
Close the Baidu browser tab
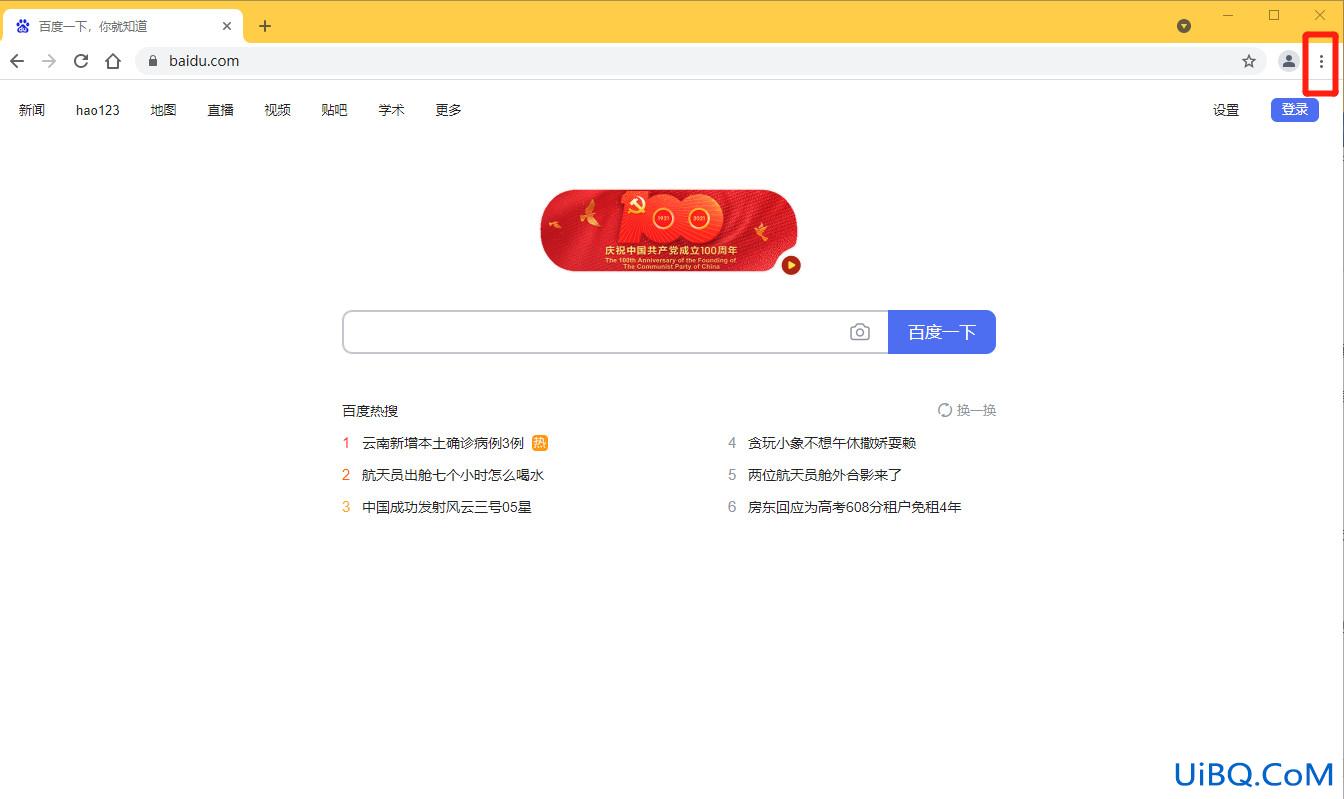pyautogui.click(x=228, y=26)
